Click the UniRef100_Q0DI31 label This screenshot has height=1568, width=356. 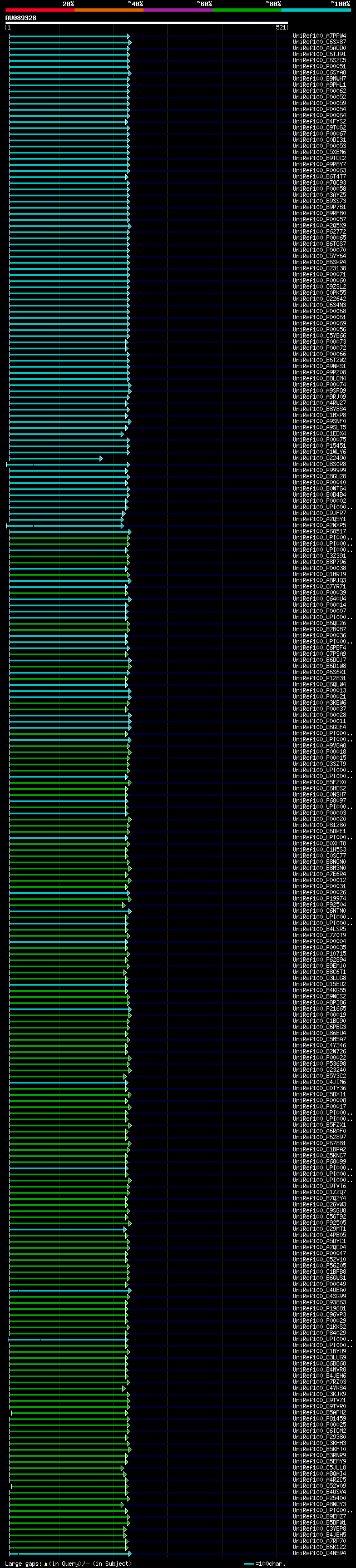pyautogui.click(x=319, y=140)
